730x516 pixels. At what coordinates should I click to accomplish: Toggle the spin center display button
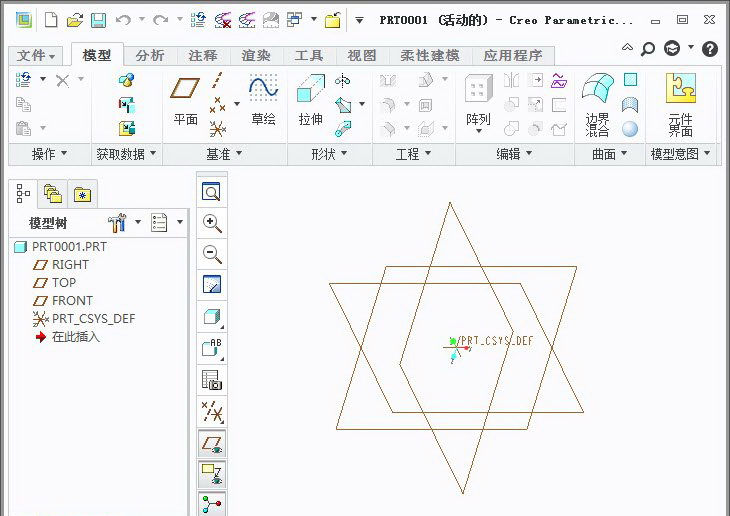coord(211,503)
